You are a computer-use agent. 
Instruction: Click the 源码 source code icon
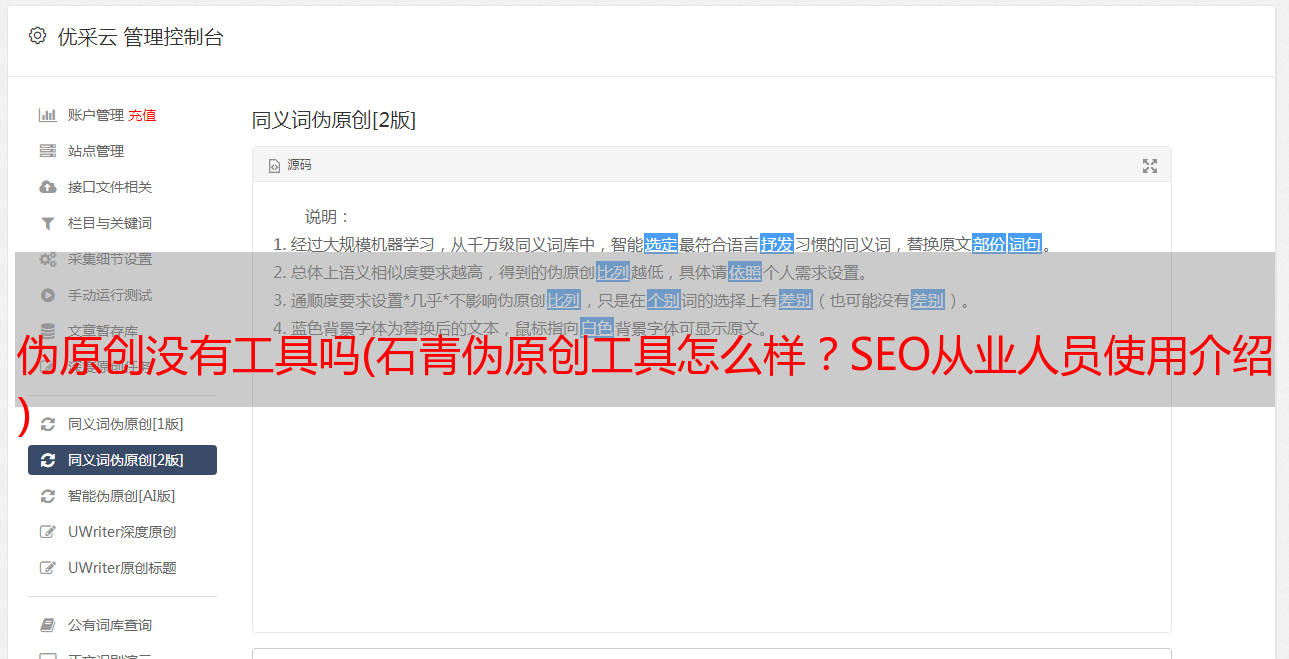(274, 166)
